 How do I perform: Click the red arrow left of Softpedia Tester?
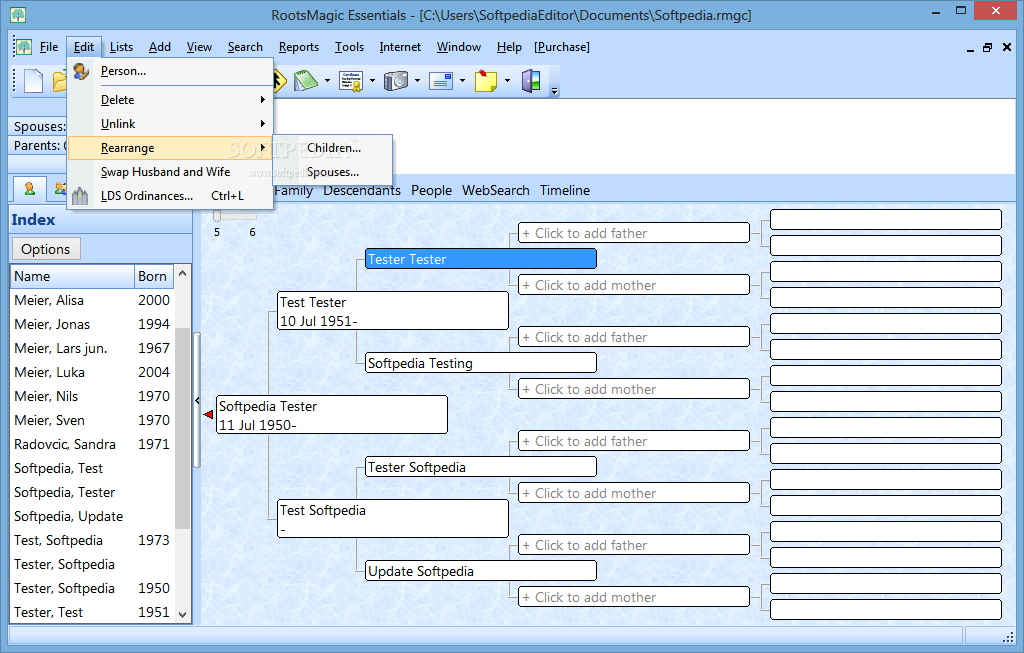click(208, 415)
